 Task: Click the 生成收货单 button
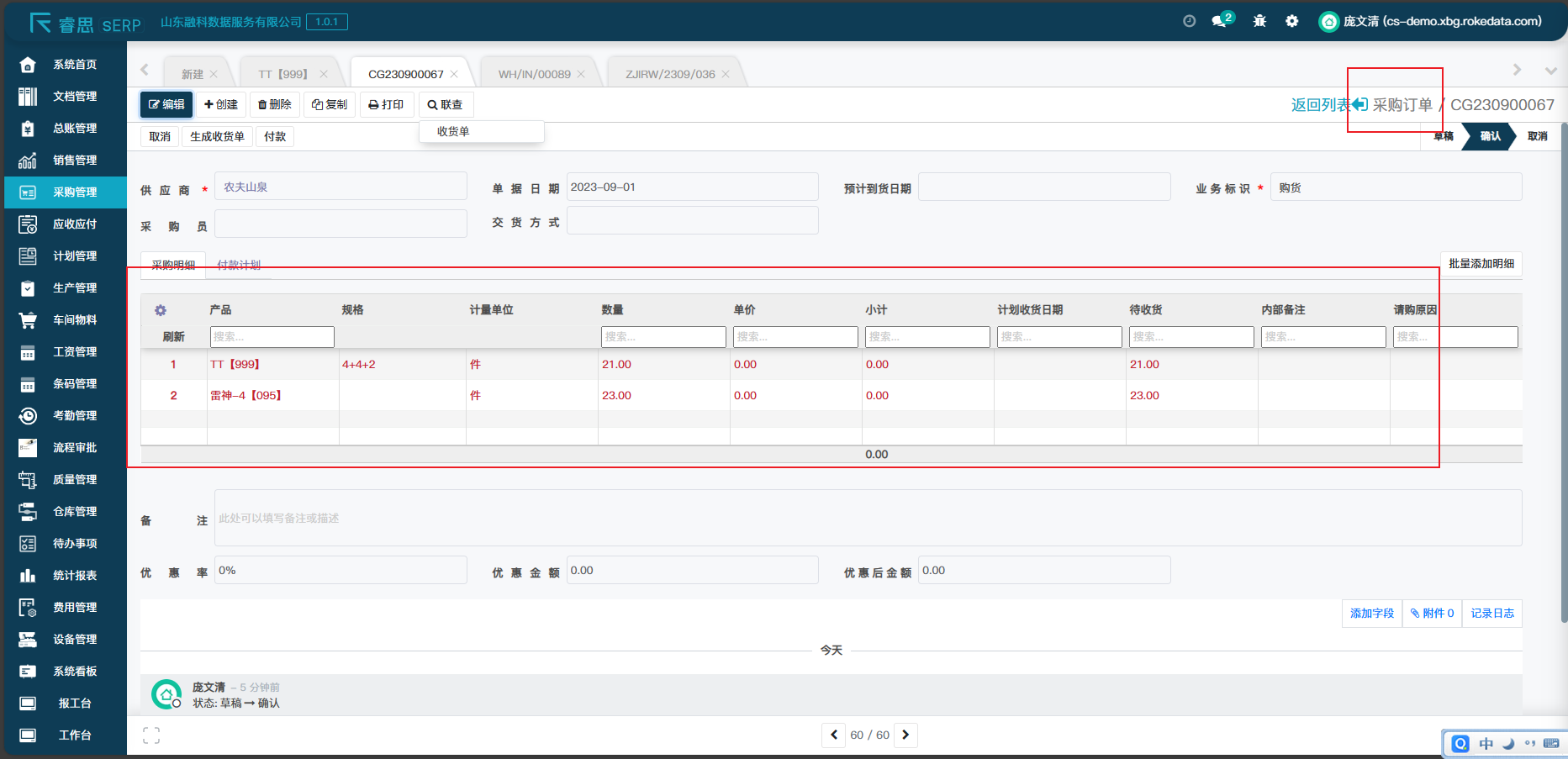[217, 137]
